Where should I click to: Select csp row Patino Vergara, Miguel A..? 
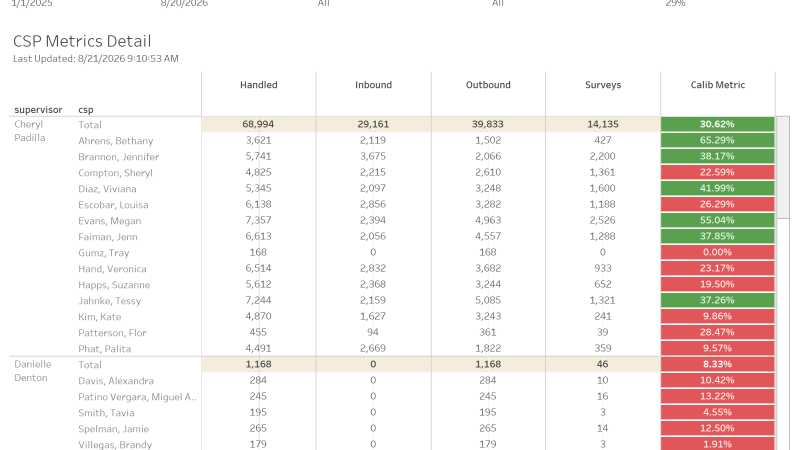click(137, 397)
